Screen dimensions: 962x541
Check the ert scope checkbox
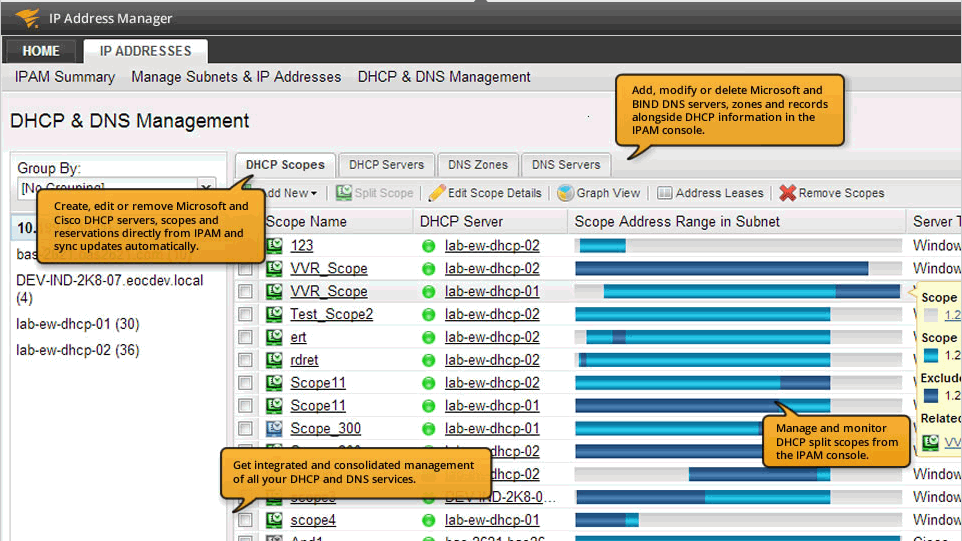[x=245, y=337]
